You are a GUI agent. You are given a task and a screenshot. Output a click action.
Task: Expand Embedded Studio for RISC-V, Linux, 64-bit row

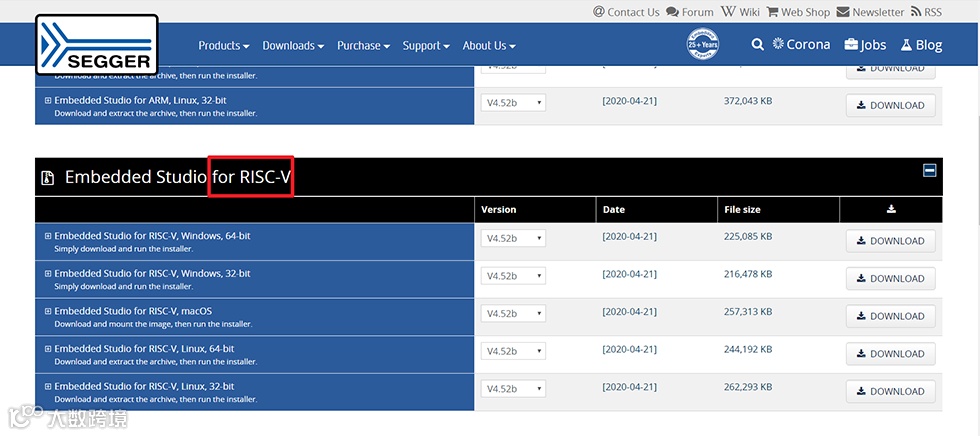[x=48, y=349]
